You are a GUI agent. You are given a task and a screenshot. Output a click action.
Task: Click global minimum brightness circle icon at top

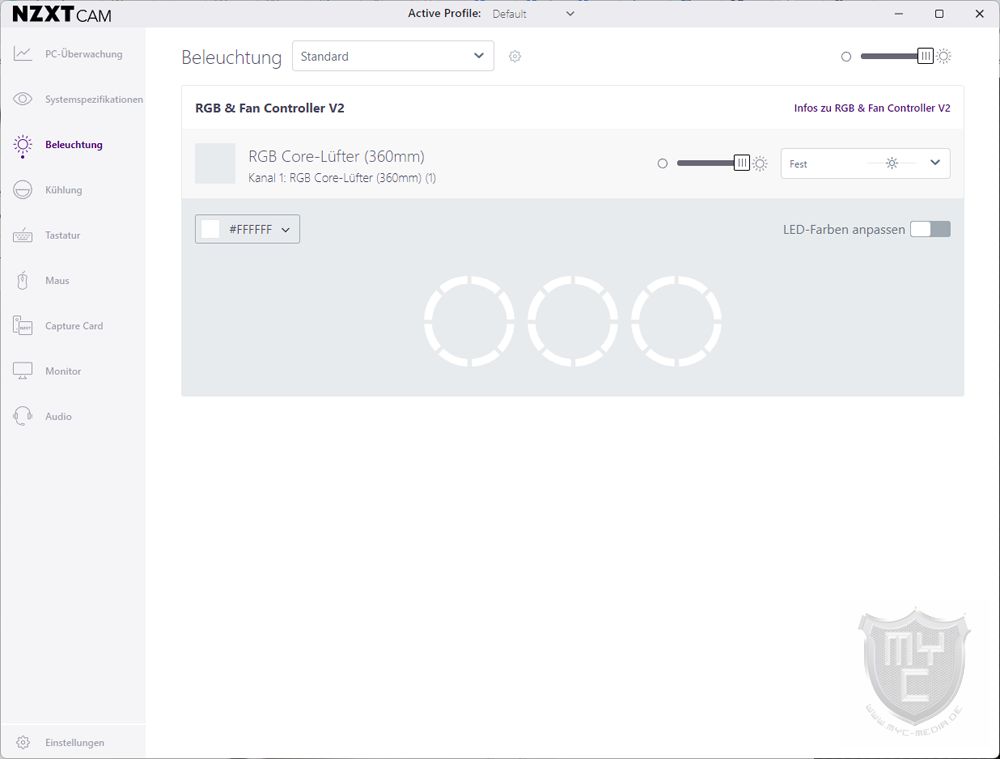coord(846,57)
